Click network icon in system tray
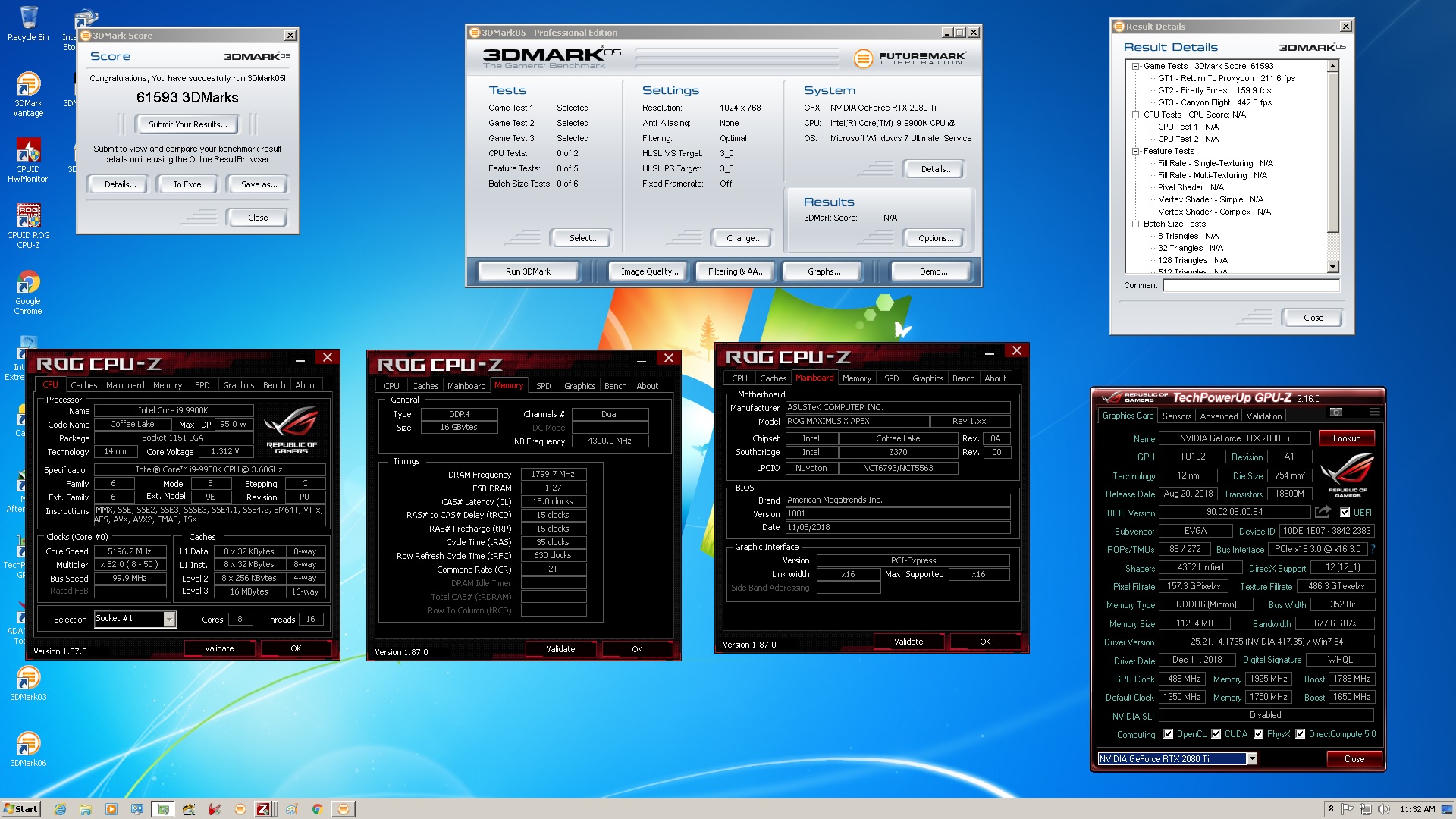The width and height of the screenshot is (1456, 819). coord(1366,809)
